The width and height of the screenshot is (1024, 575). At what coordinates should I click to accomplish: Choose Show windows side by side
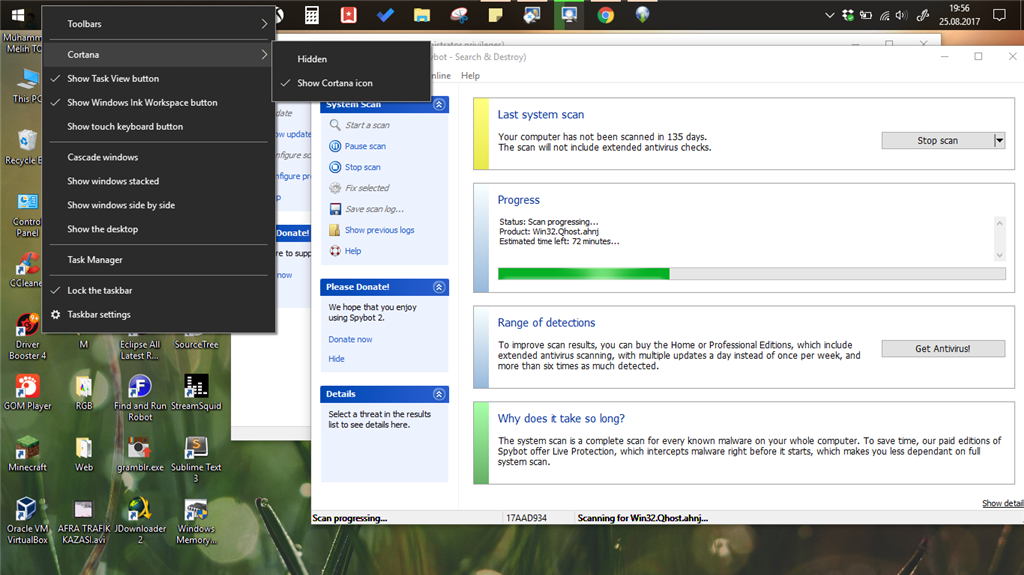(x=159, y=205)
